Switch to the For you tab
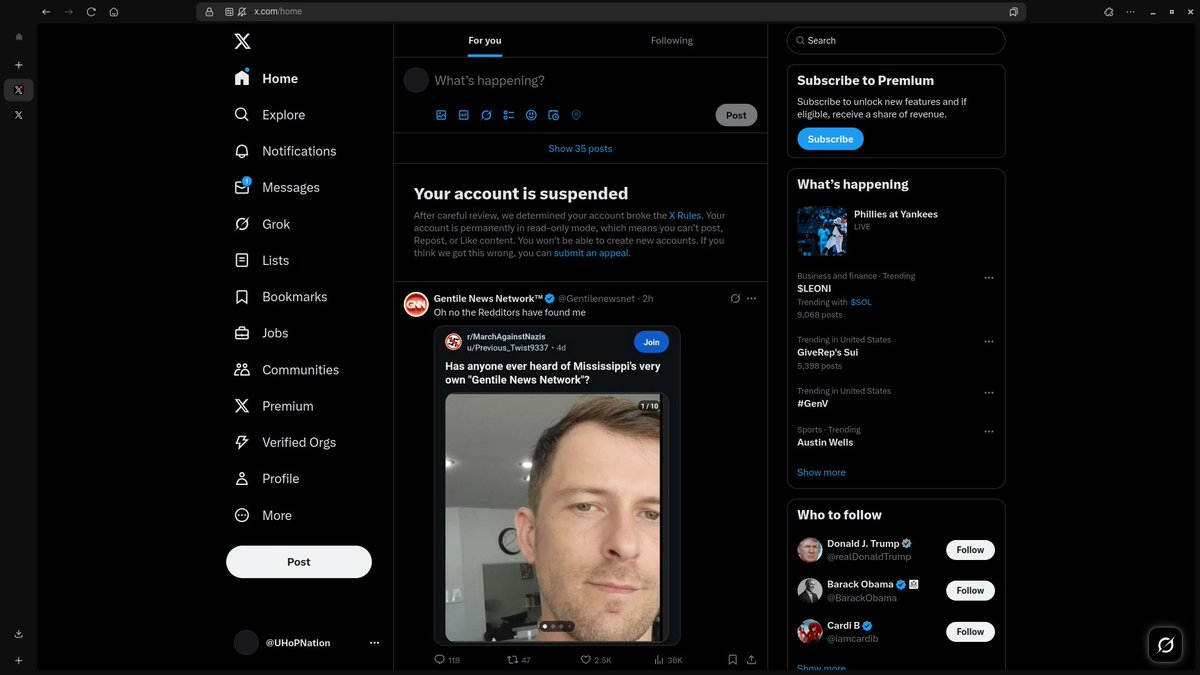Viewport: 1200px width, 675px height. click(x=485, y=41)
